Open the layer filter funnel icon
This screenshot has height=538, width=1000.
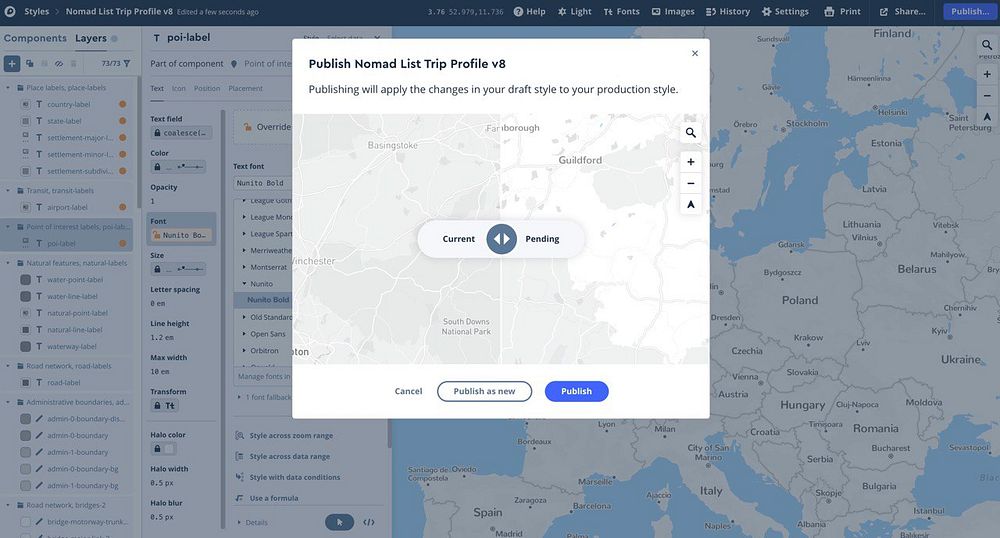pos(127,63)
